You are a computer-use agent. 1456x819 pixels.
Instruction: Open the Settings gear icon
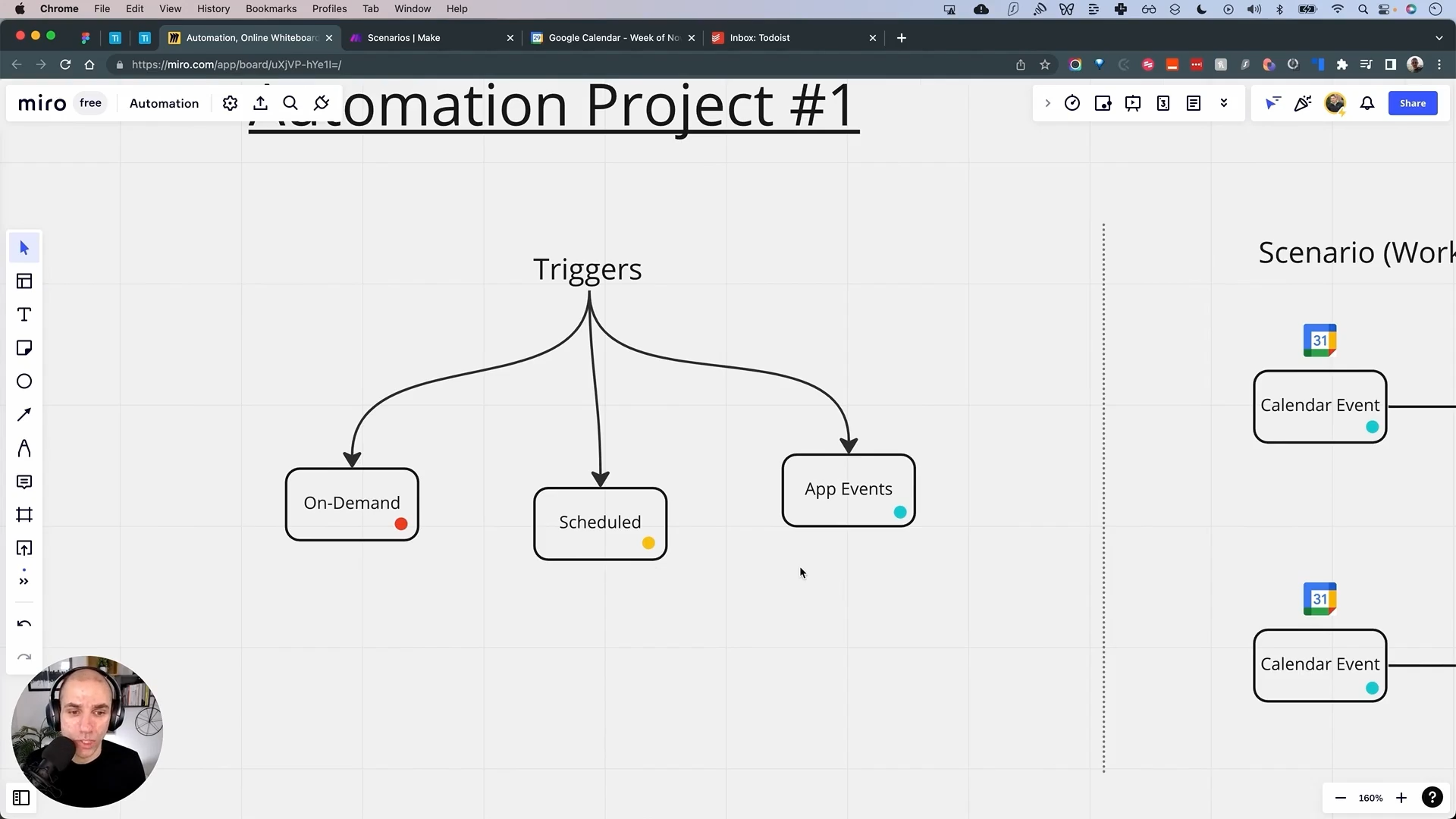(x=230, y=103)
